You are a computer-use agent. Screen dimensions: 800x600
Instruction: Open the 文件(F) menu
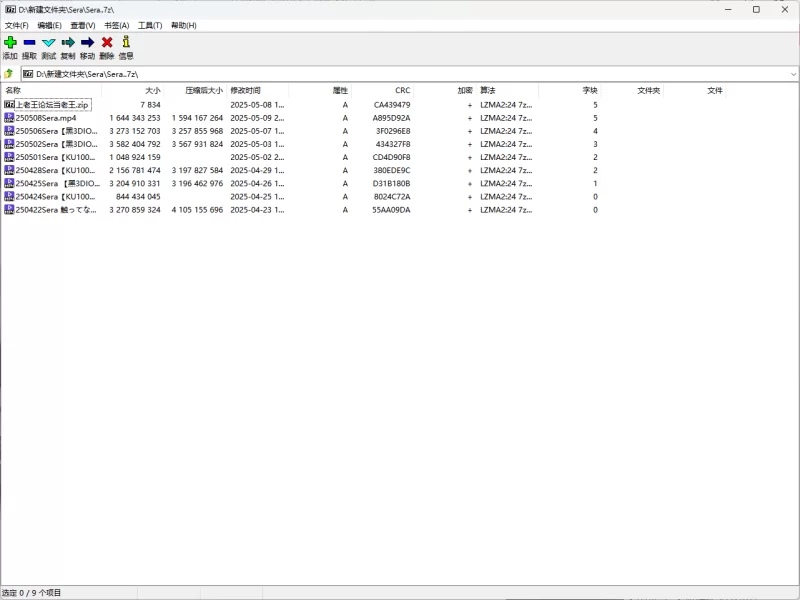click(x=17, y=26)
